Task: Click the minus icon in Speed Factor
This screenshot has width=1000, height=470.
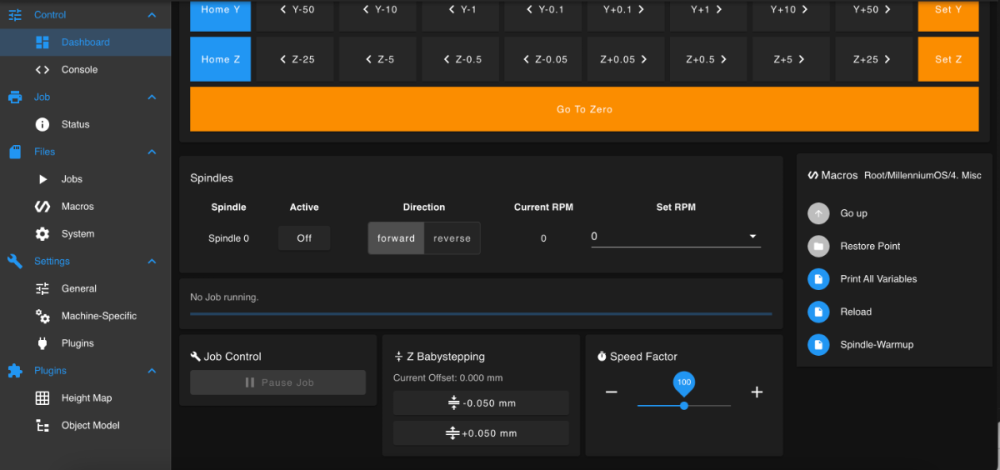Action: coord(611,392)
